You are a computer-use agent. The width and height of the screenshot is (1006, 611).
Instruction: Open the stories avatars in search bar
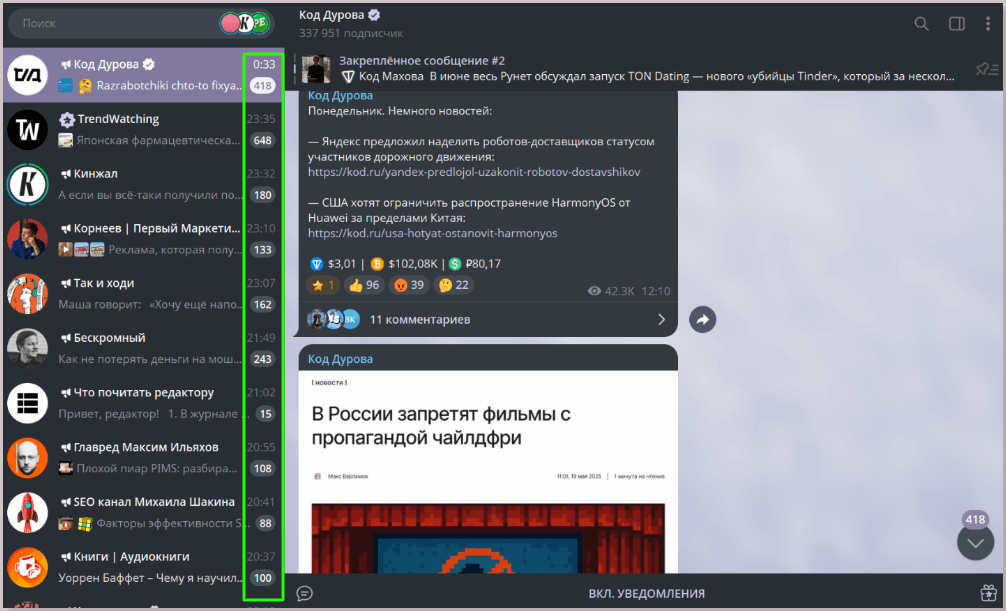coord(245,23)
